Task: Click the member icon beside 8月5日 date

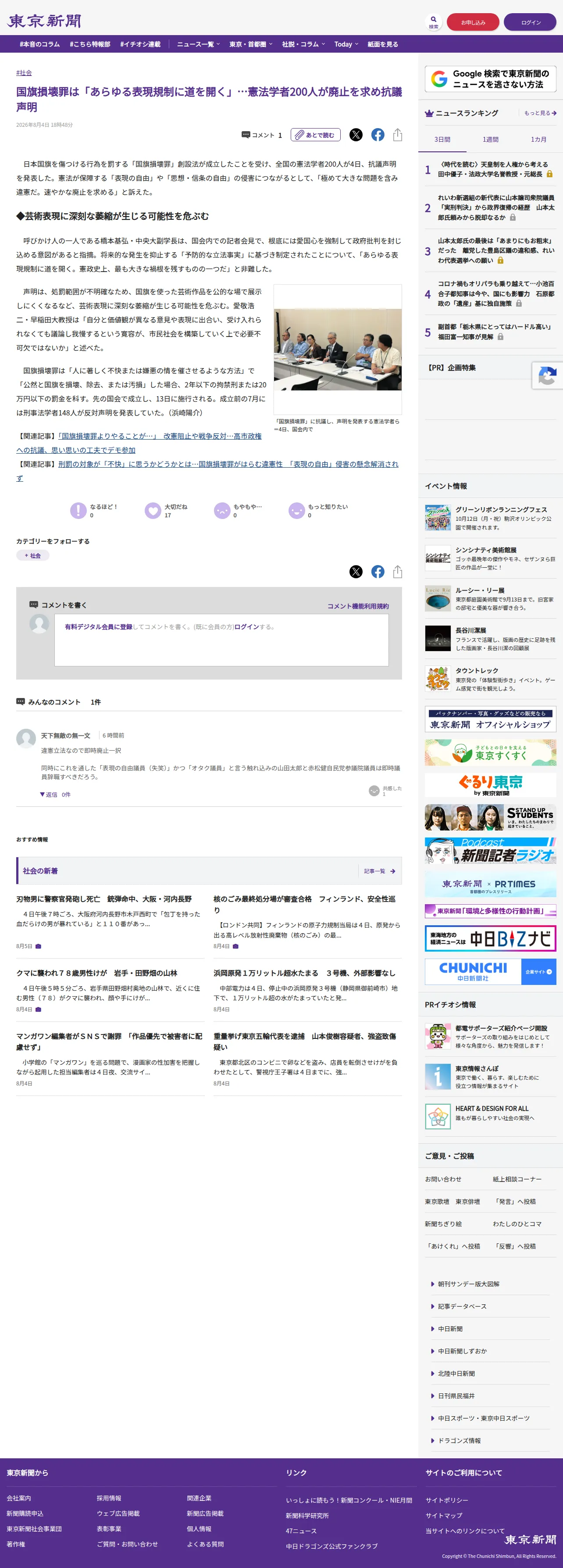Action: click(x=38, y=946)
